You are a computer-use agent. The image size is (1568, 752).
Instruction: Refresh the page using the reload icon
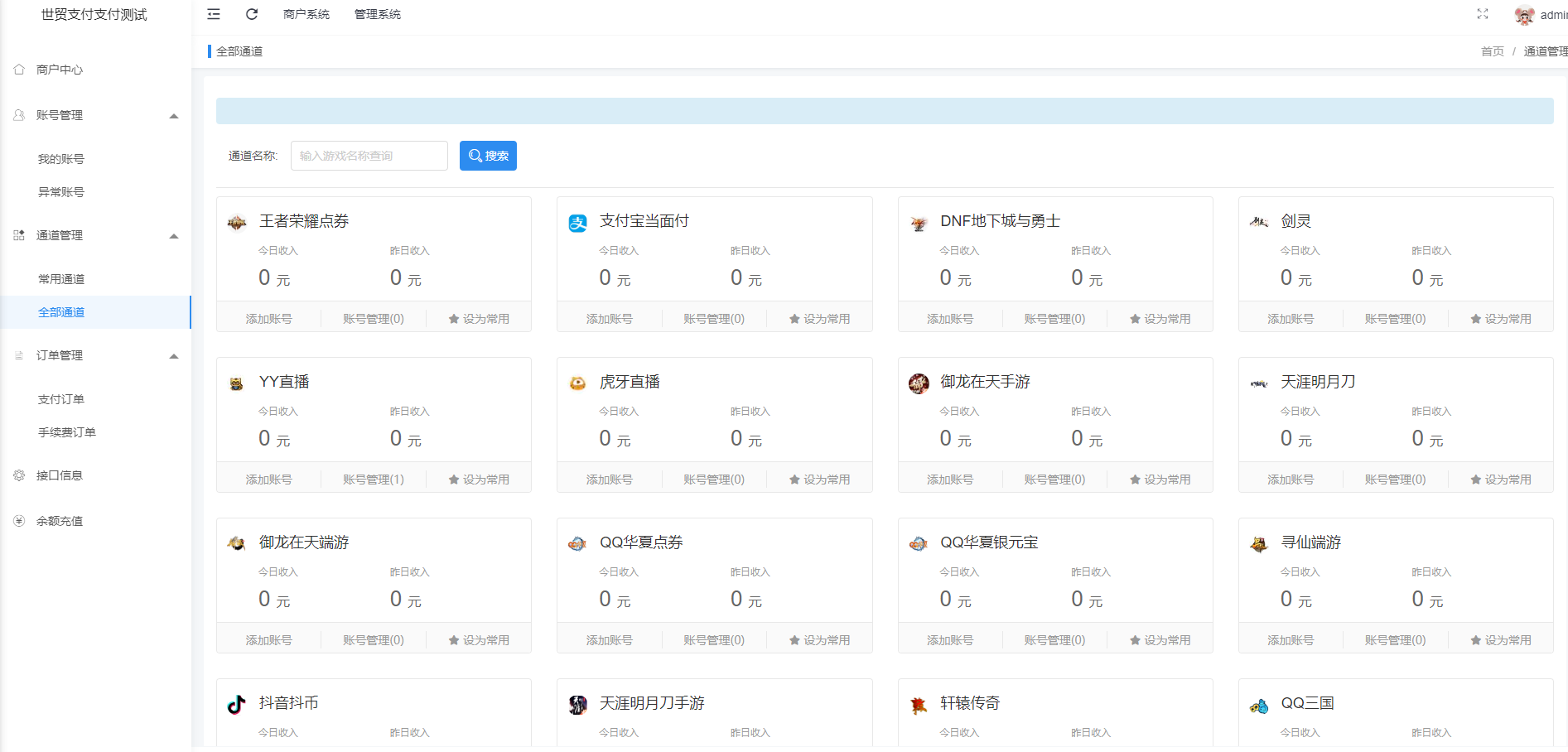point(252,14)
